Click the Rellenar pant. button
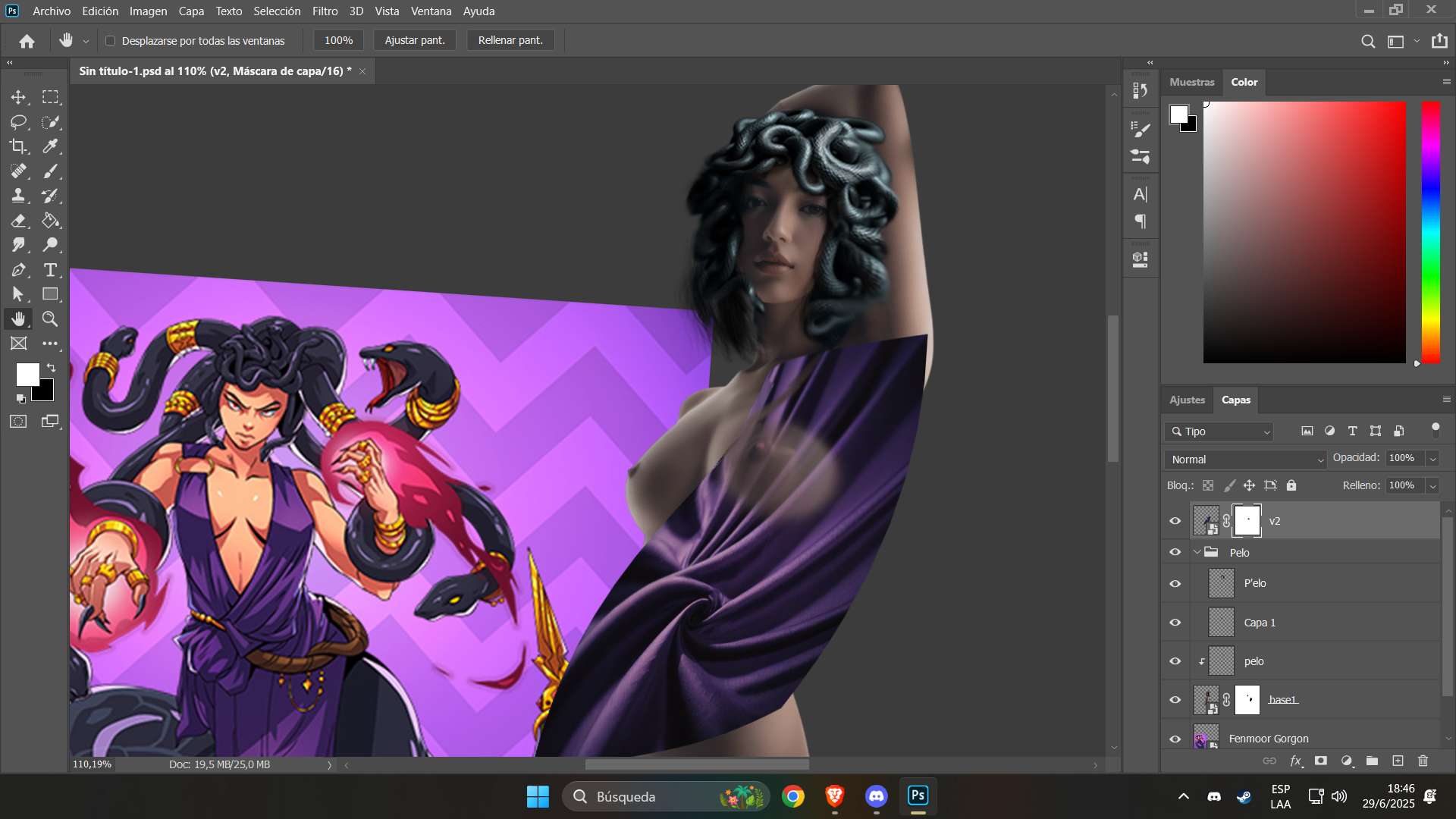Image resolution: width=1456 pixels, height=819 pixels. coord(510,40)
